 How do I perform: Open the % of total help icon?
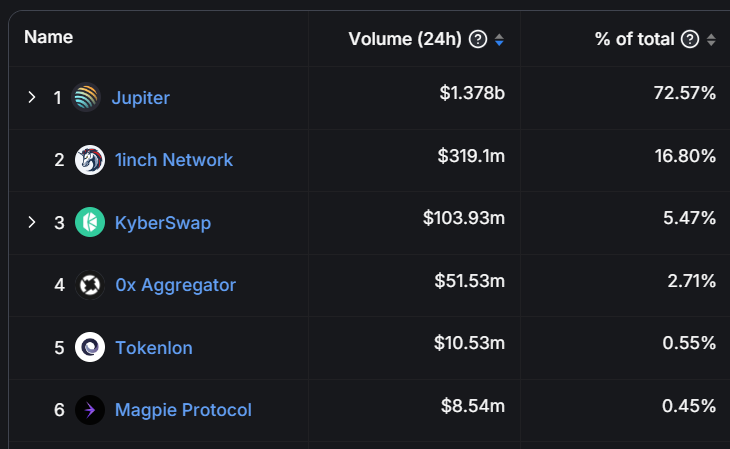tap(690, 39)
